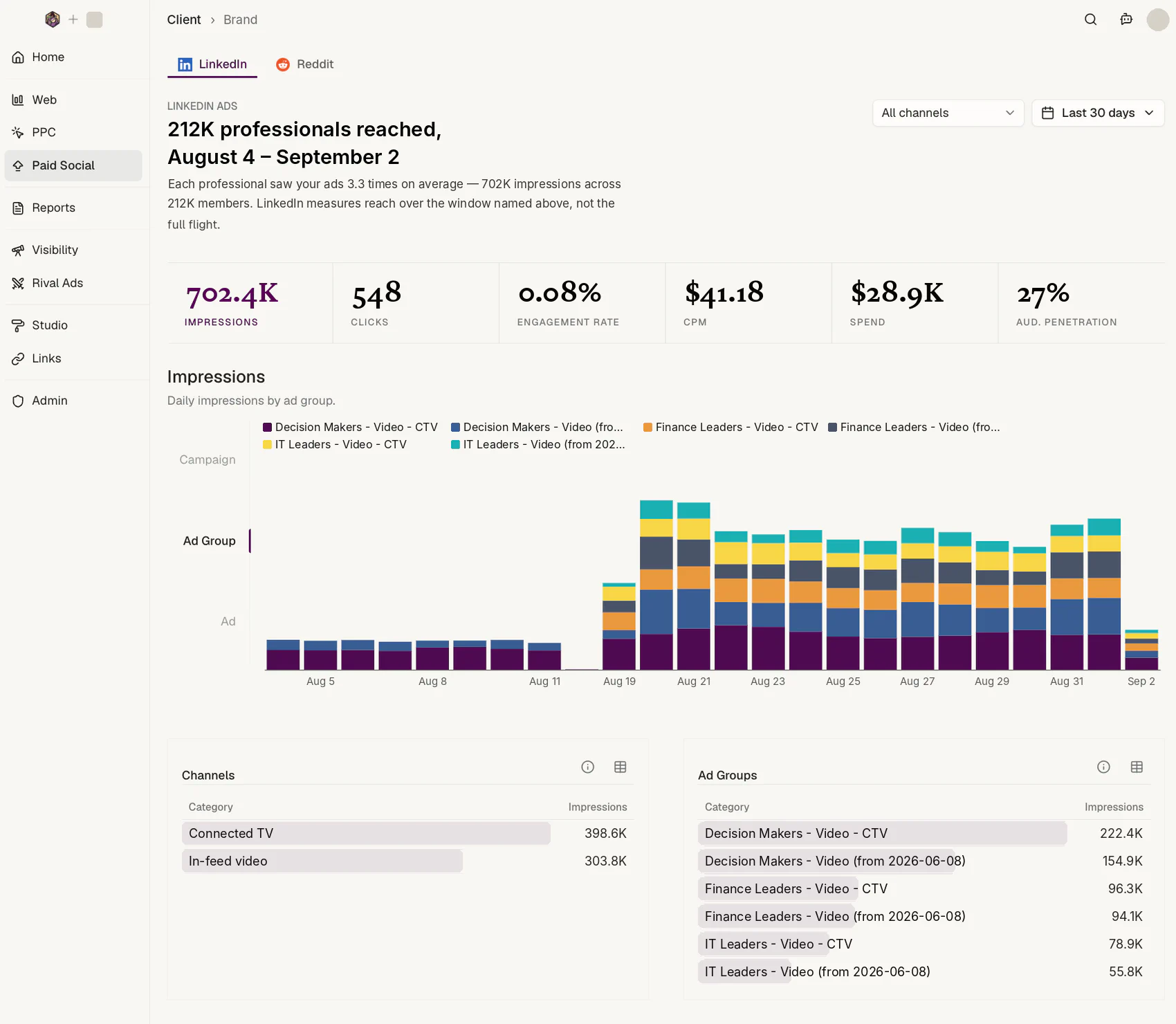Switch Channels panel to table view icon
The image size is (1176, 1024).
621,767
